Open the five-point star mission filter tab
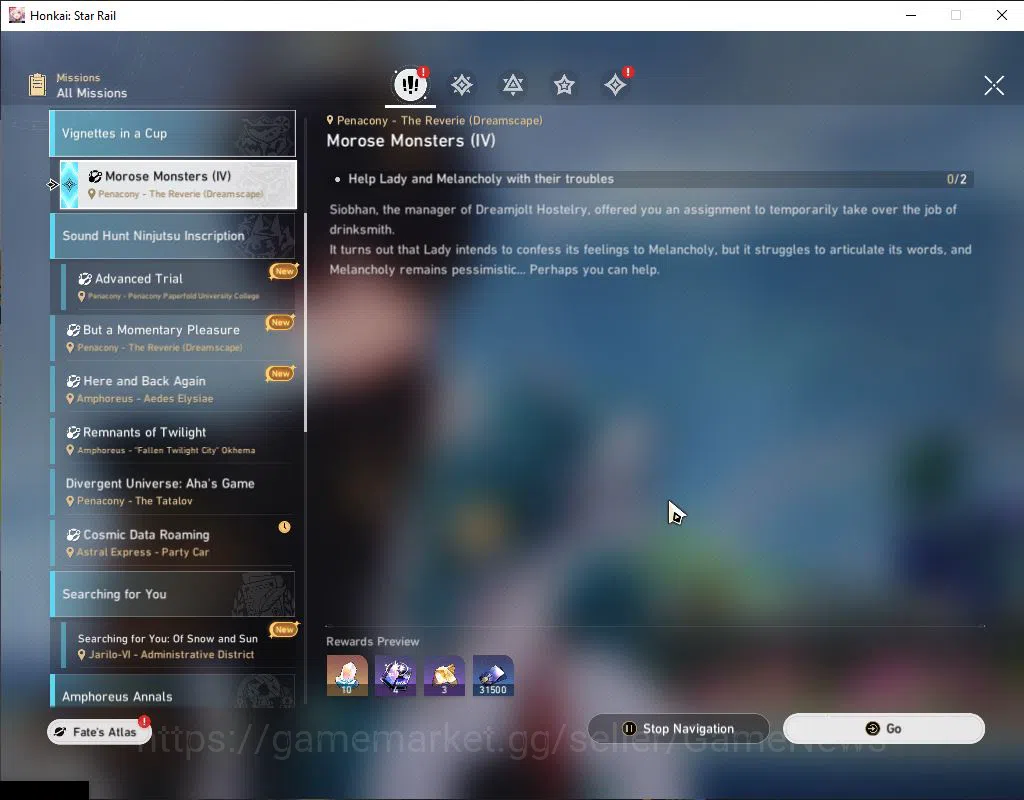The height and width of the screenshot is (800, 1024). pos(564,85)
